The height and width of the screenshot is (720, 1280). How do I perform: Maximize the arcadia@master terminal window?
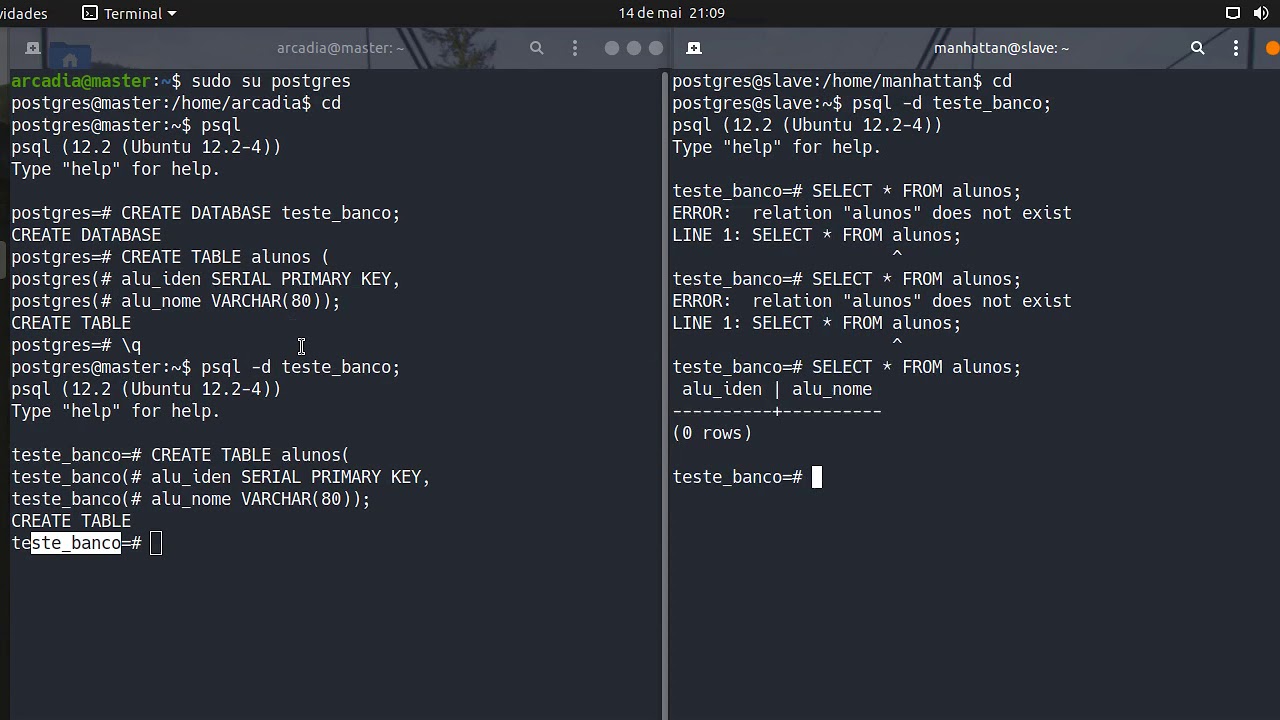point(634,48)
